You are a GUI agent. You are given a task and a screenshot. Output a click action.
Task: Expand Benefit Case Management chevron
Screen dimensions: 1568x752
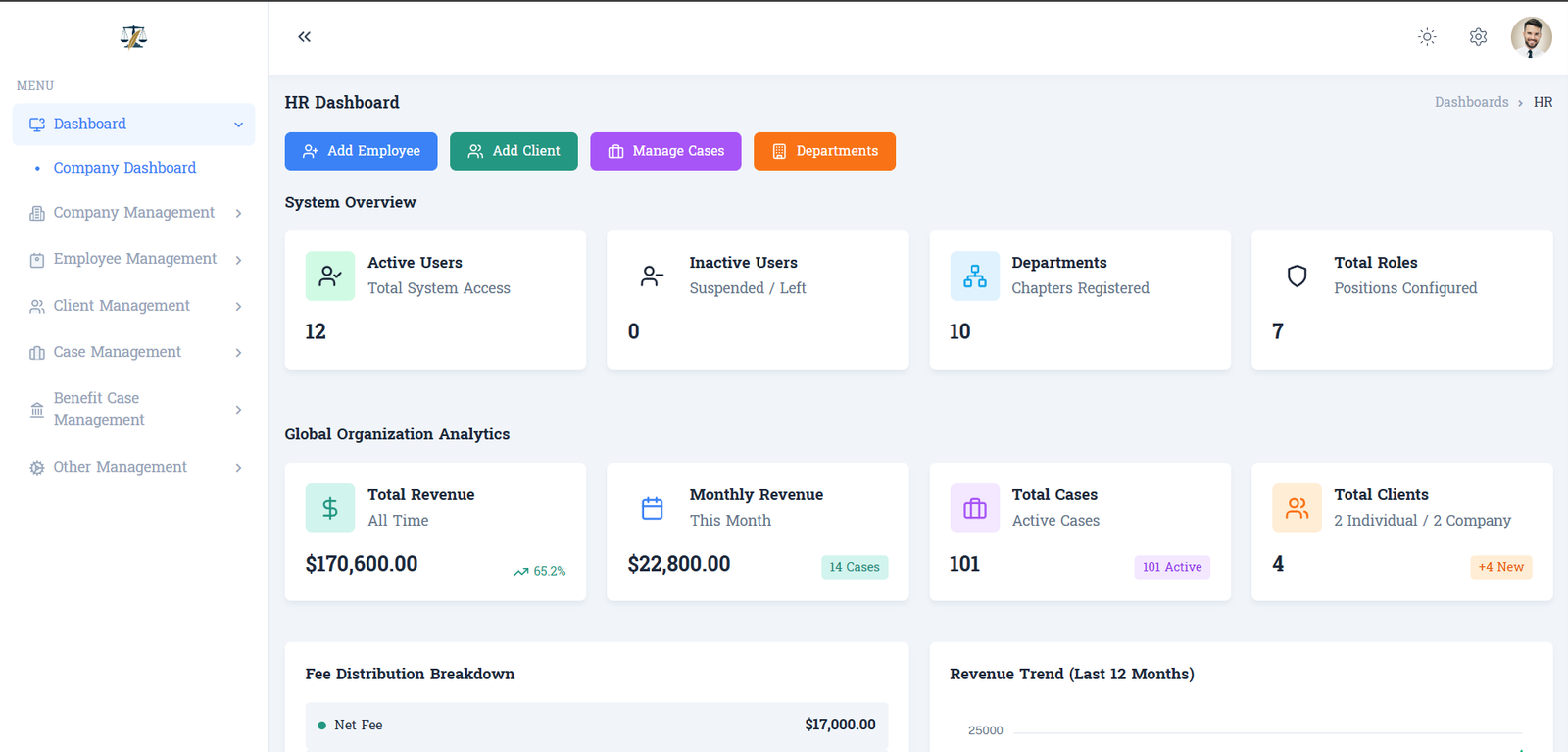coord(238,410)
